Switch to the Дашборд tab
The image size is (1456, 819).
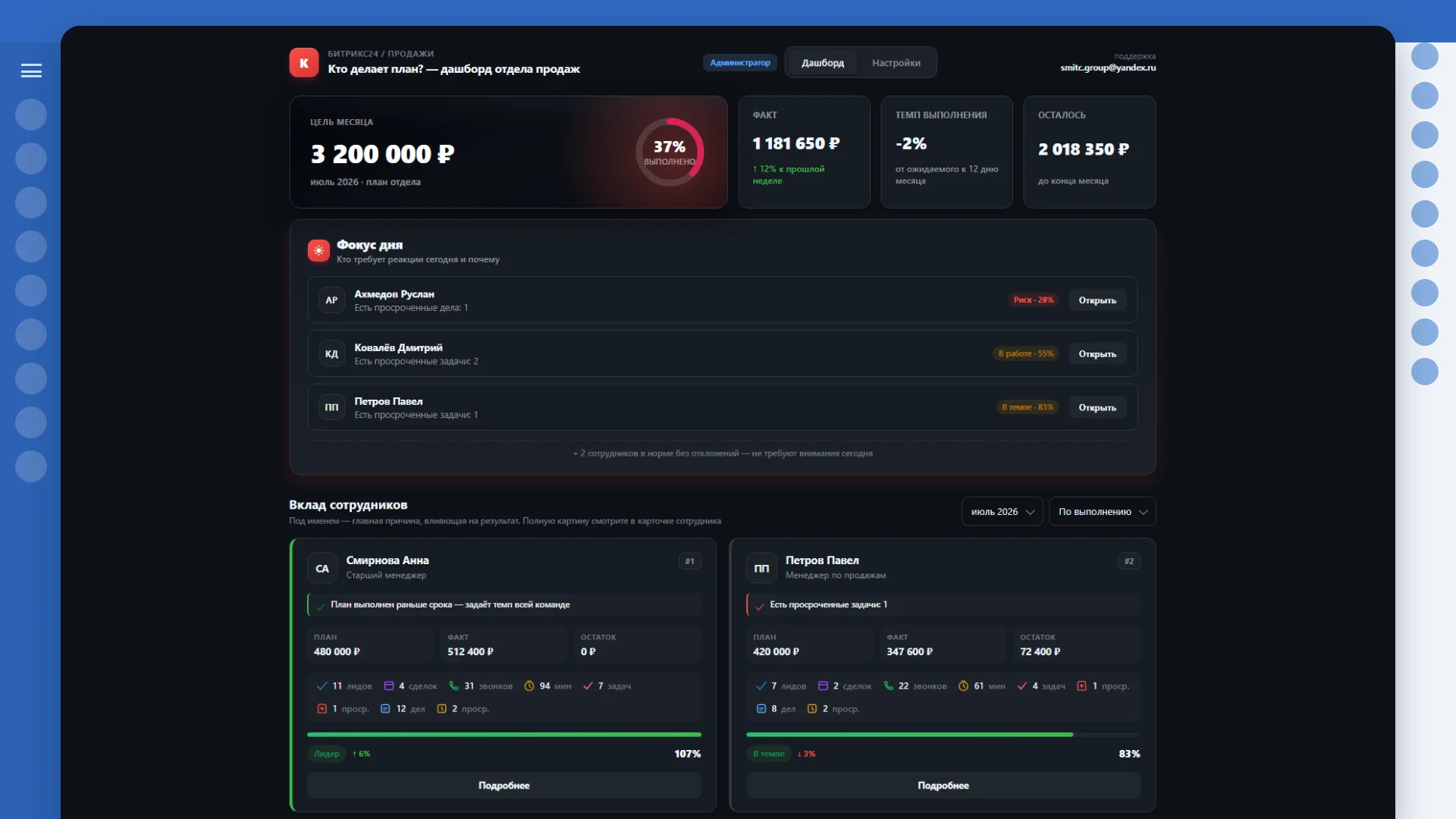(822, 63)
